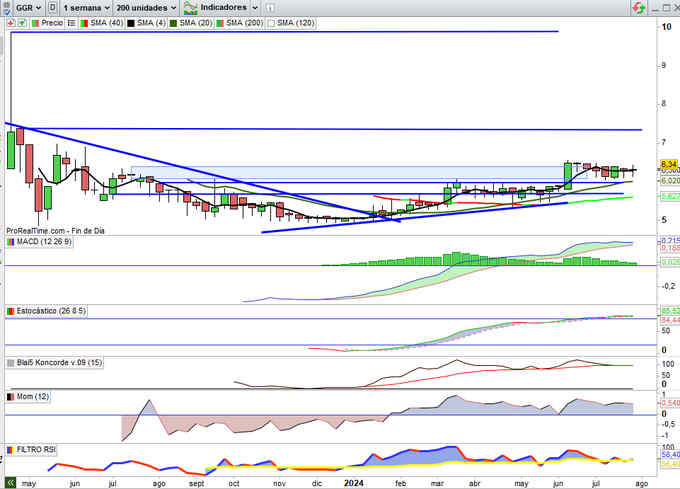
Task: Click the green arrow icon beside Precio
Action: pyautogui.click(x=22, y=23)
